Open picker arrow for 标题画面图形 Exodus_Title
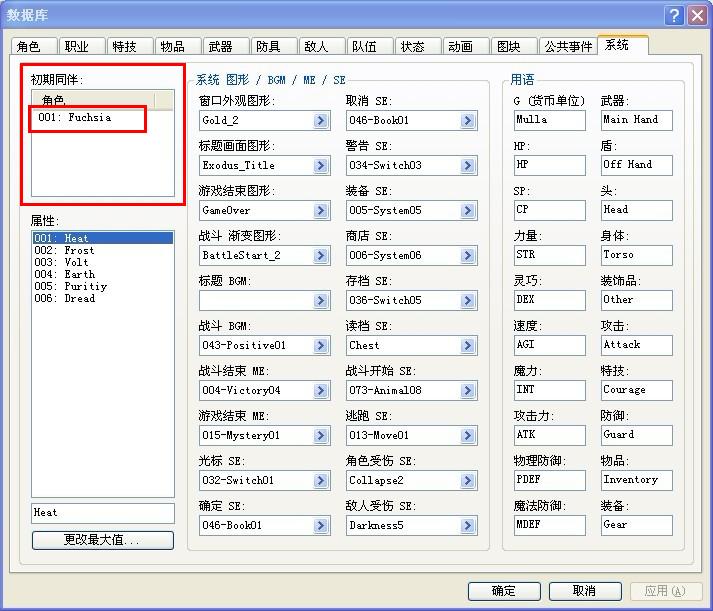Image resolution: width=713 pixels, height=611 pixels. point(321,165)
